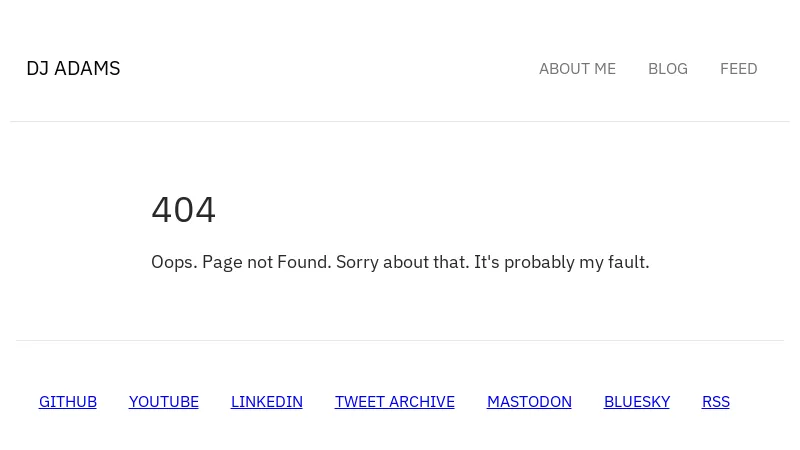Screen dimensions: 800x450
Task: Follow the LINKEDIN footer link
Action: coord(266,401)
